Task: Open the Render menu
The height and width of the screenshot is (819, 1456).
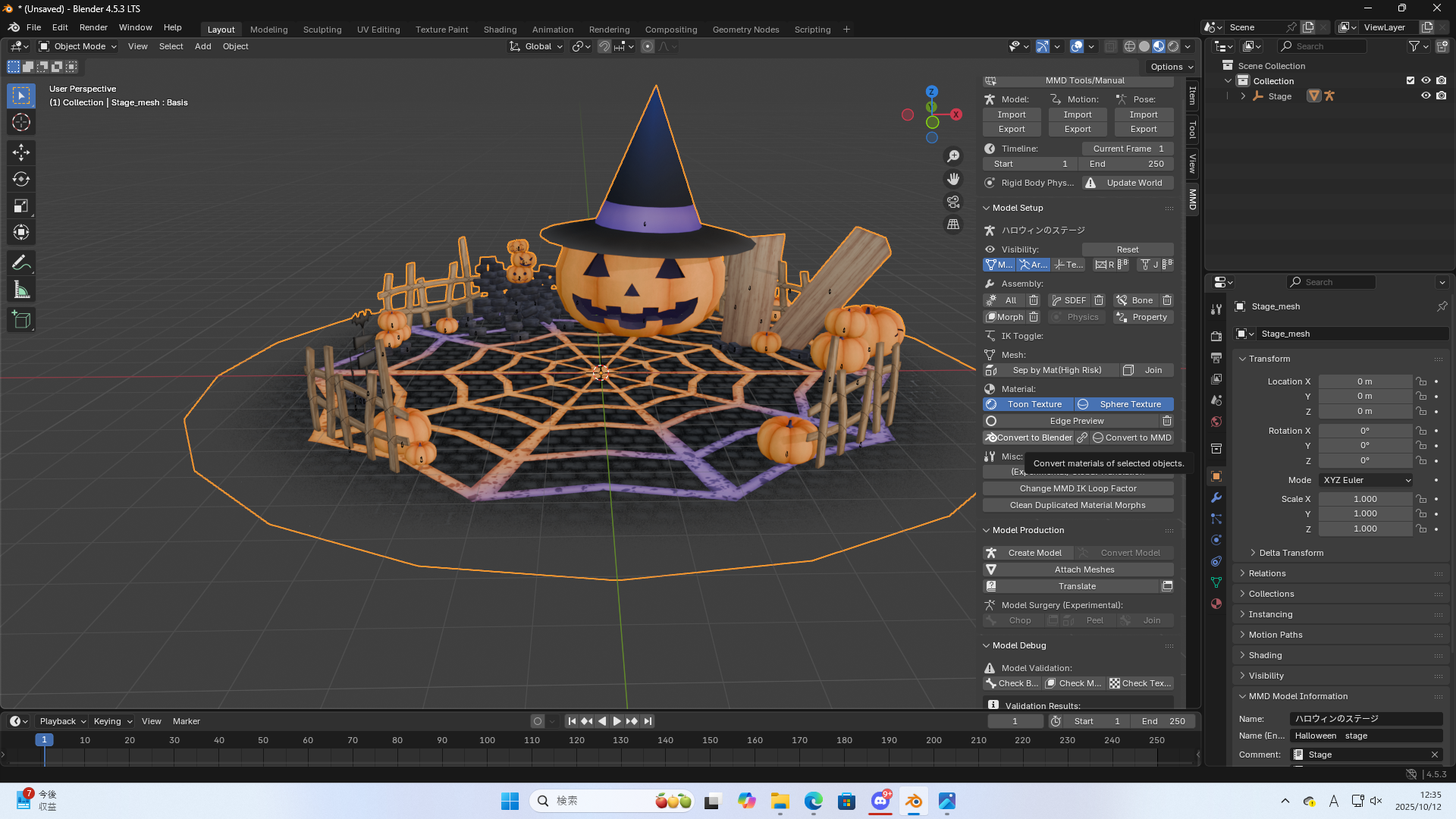Action: tap(93, 27)
